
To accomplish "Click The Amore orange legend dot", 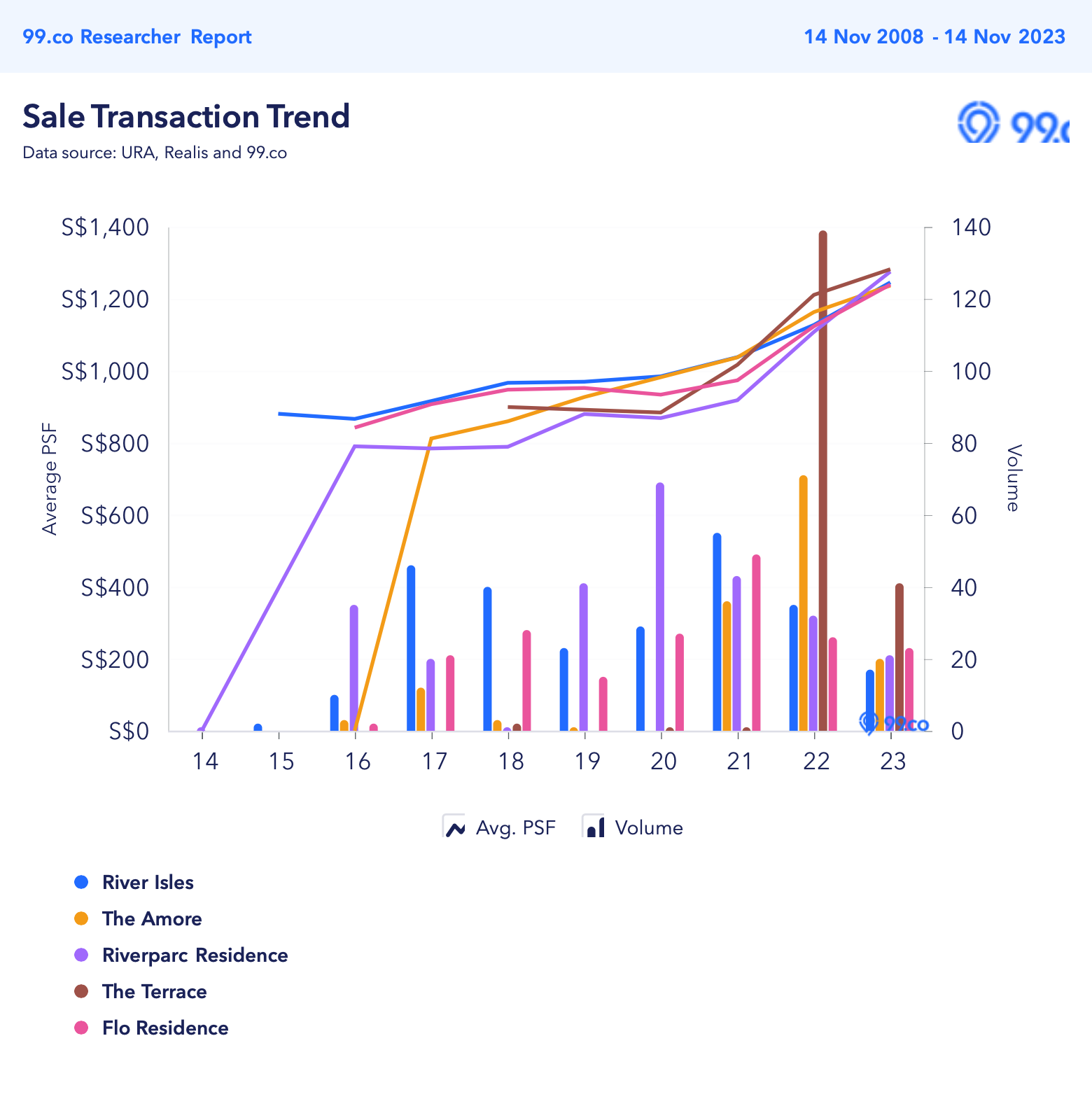I will tap(81, 918).
